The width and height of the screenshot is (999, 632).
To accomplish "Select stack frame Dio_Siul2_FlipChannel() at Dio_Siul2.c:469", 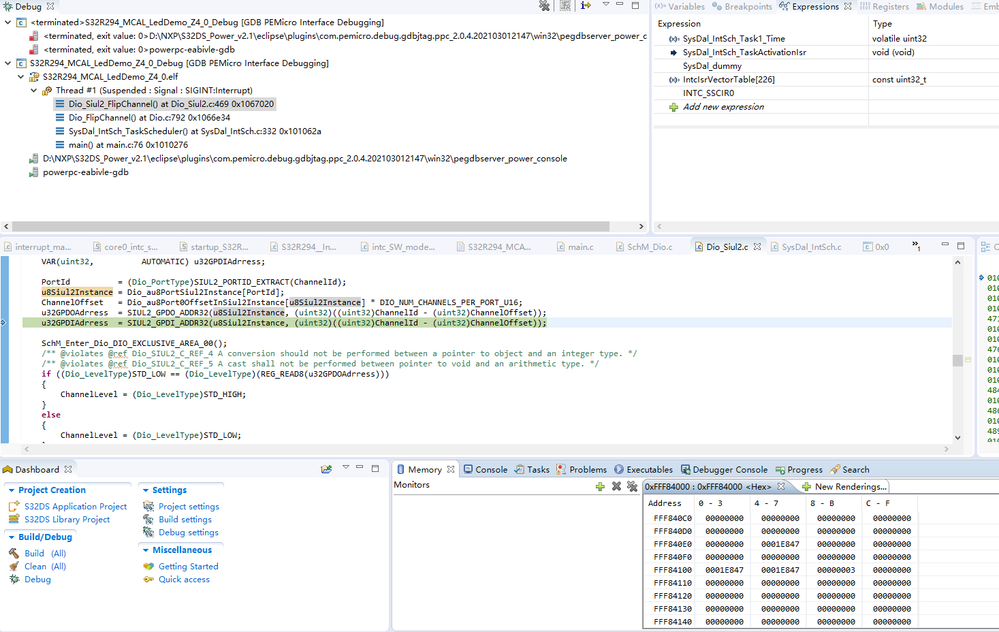I will pos(171,104).
